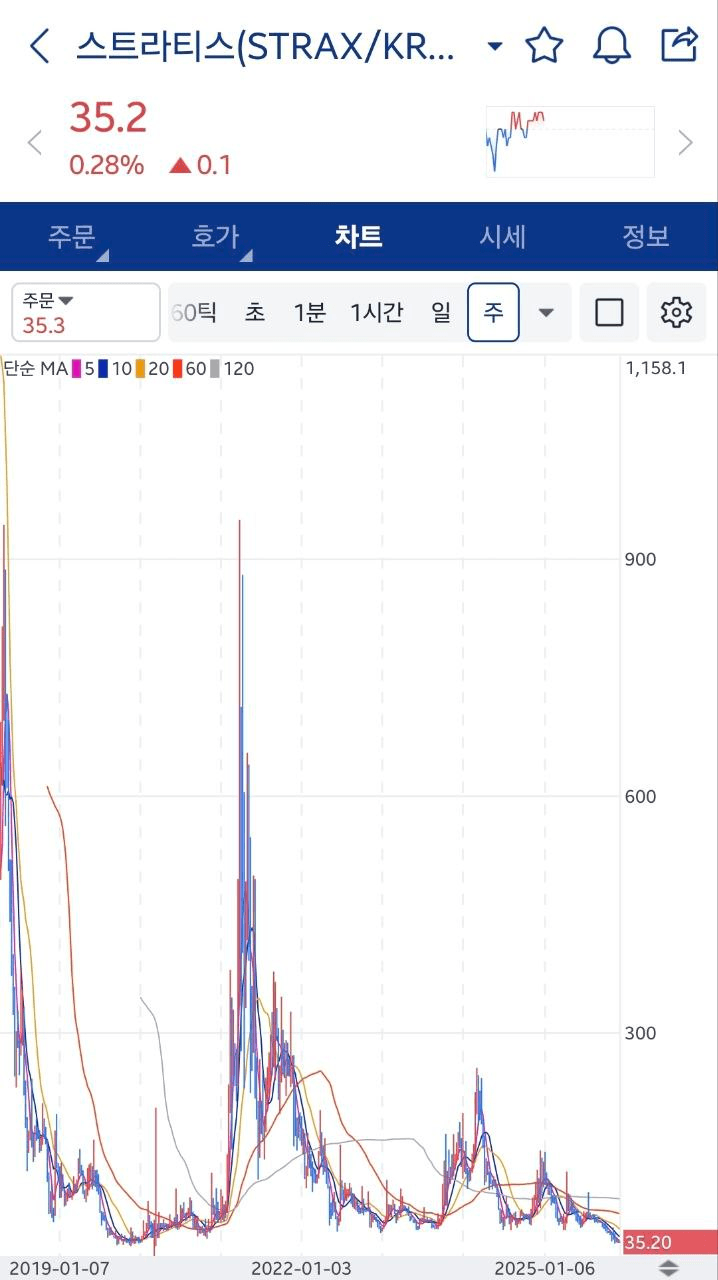
Task: Select the 일 daily chart interval
Action: (441, 313)
